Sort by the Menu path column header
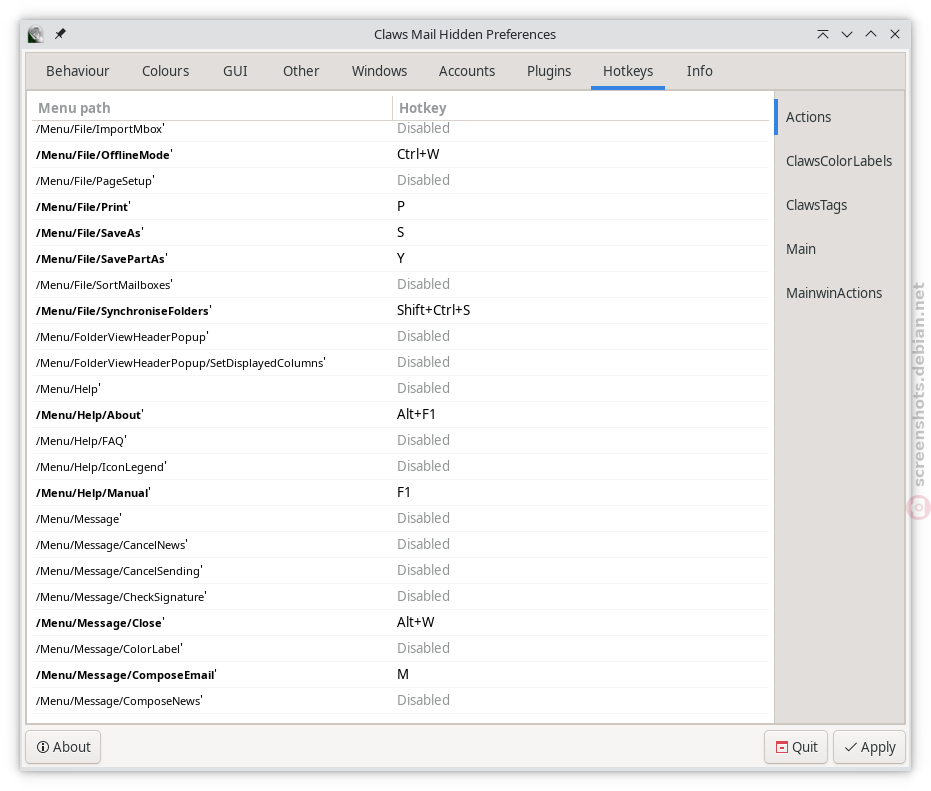 212,108
